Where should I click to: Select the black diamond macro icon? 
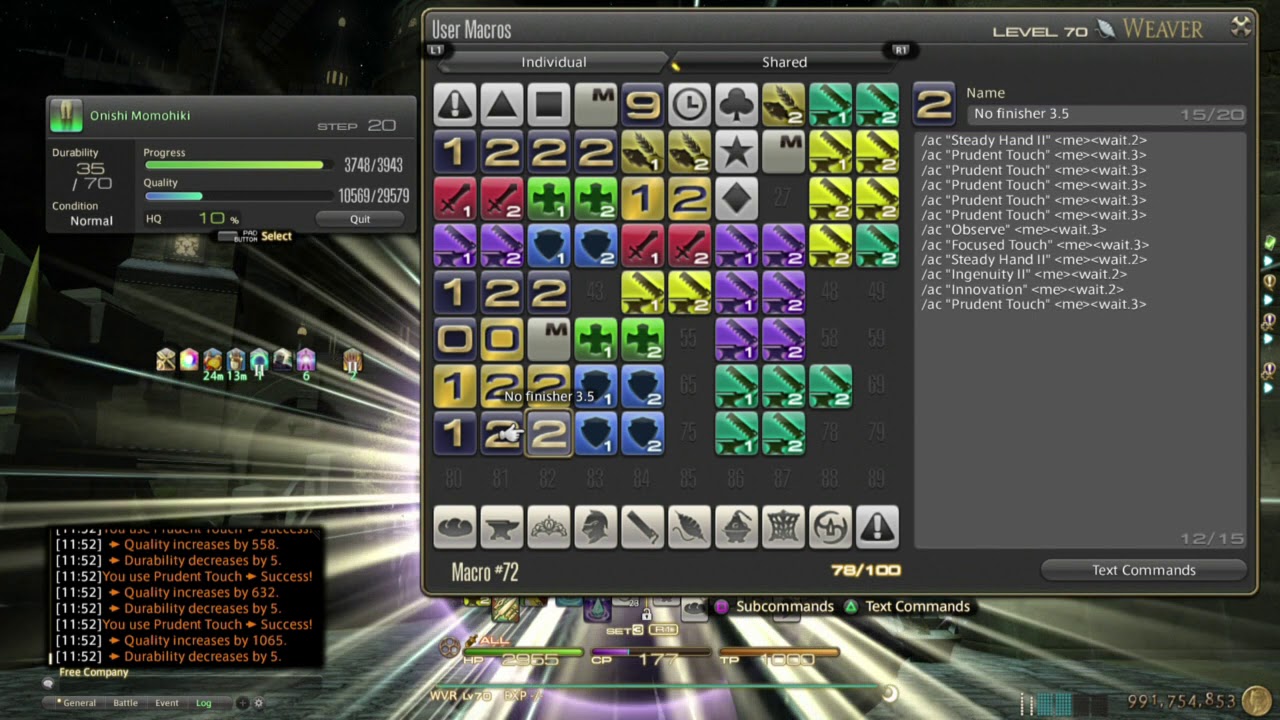click(737, 198)
